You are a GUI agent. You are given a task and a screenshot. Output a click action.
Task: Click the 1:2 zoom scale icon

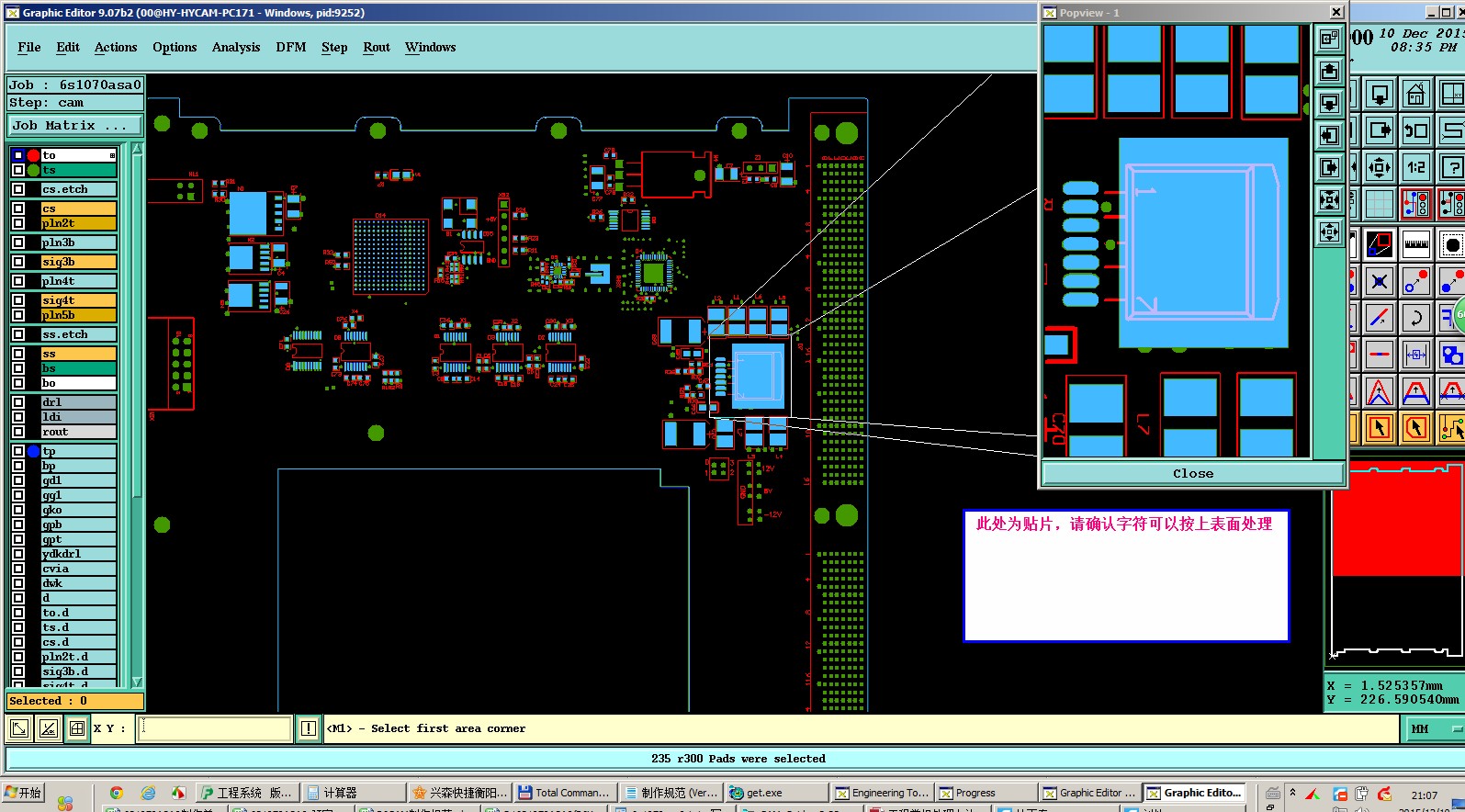pos(1415,167)
